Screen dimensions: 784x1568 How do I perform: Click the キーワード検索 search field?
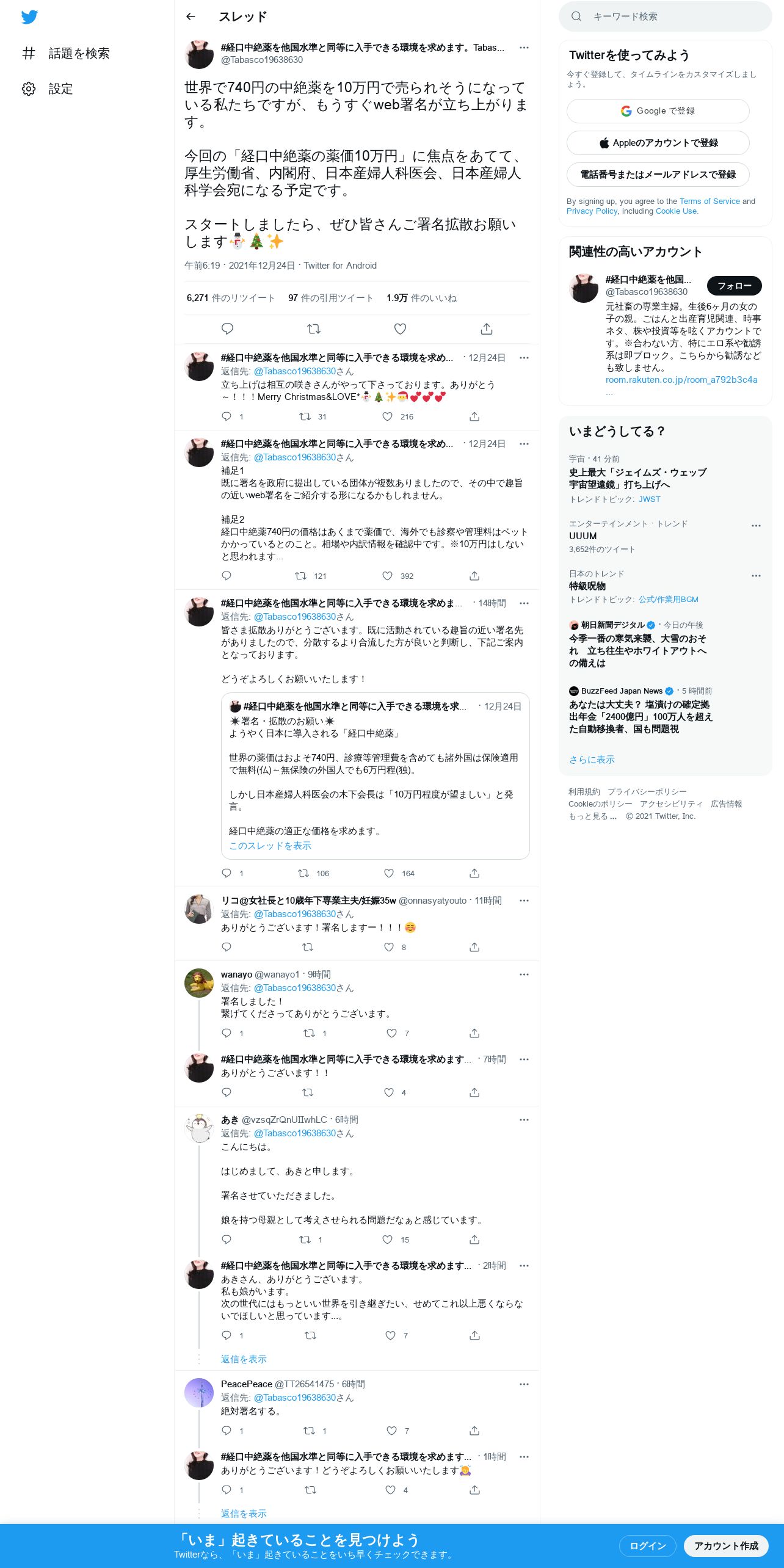click(x=666, y=16)
